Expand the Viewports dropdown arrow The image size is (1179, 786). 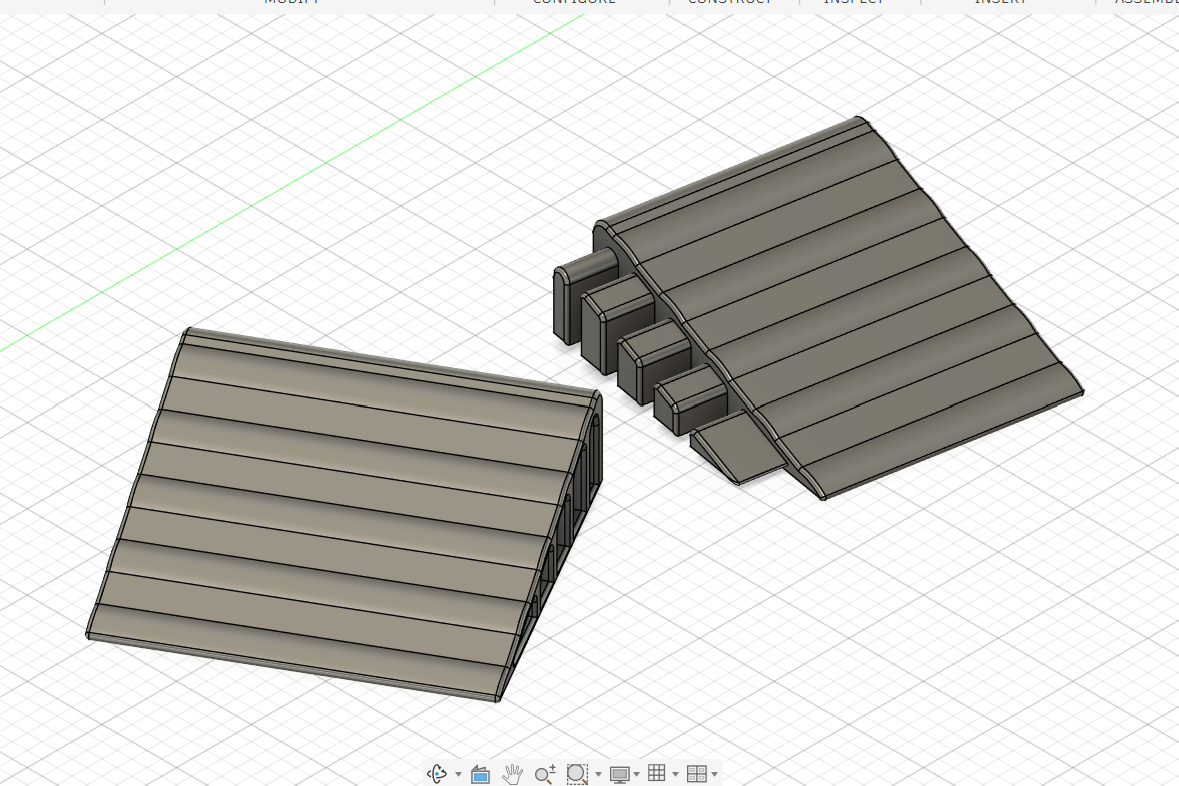[714, 774]
